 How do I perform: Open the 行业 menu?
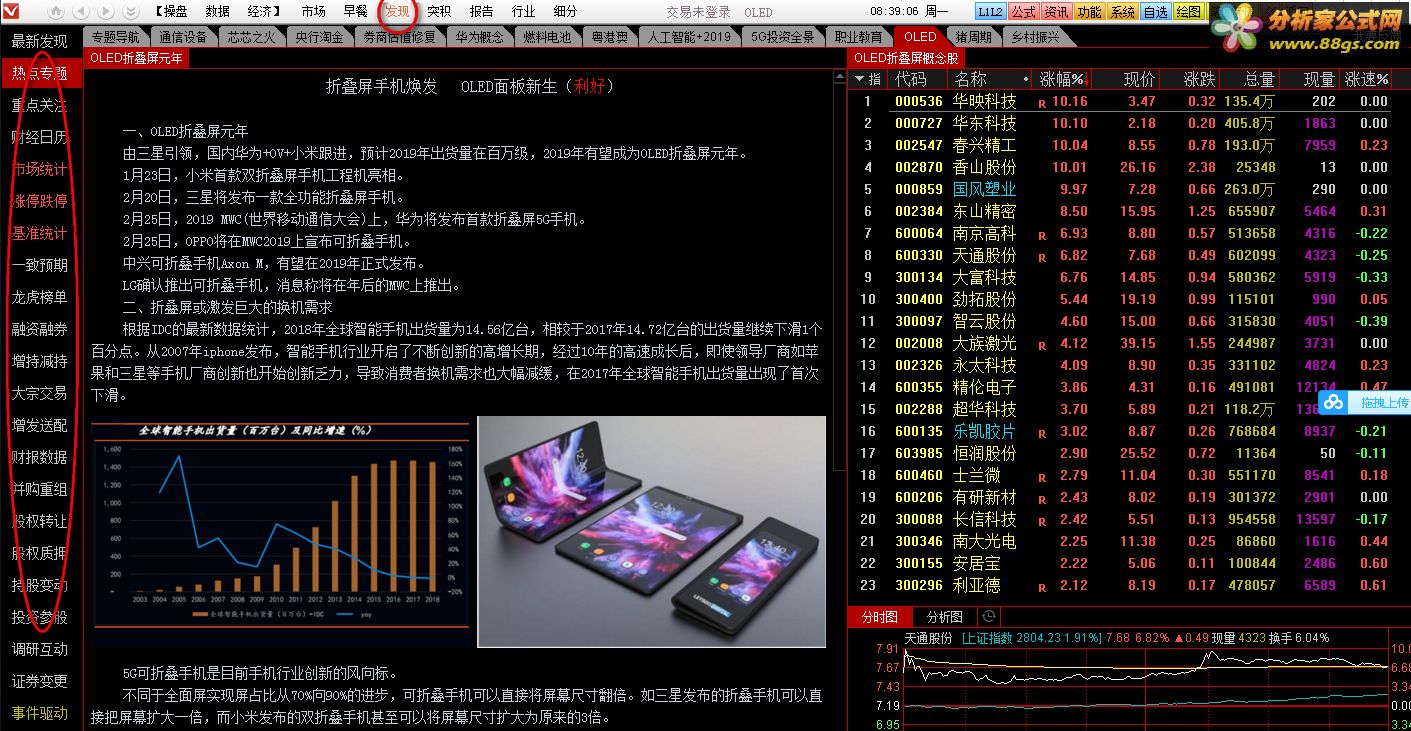523,12
